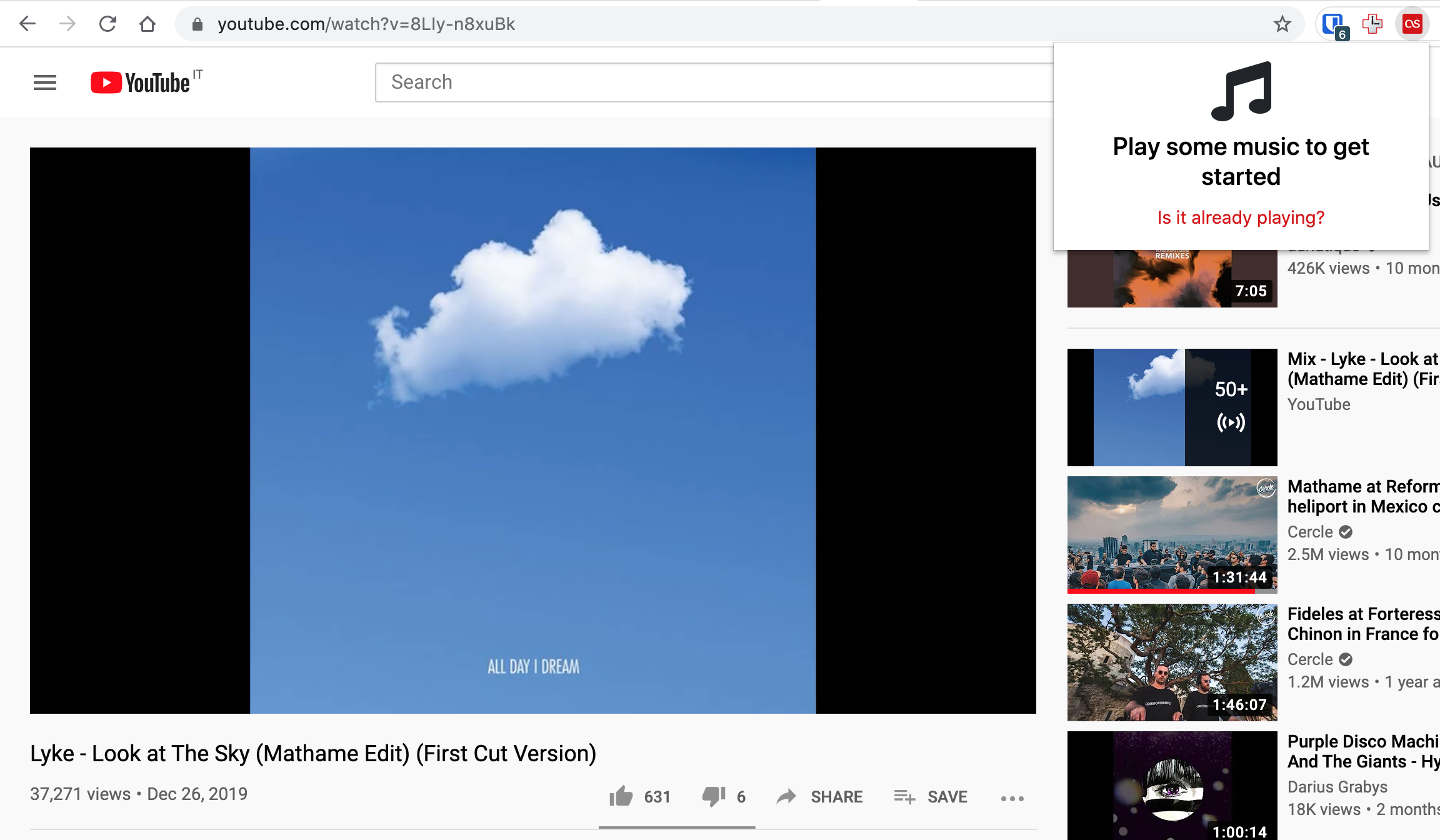Open Mix - Lyke - Look at The Sky playlist thumbnail

point(1172,407)
